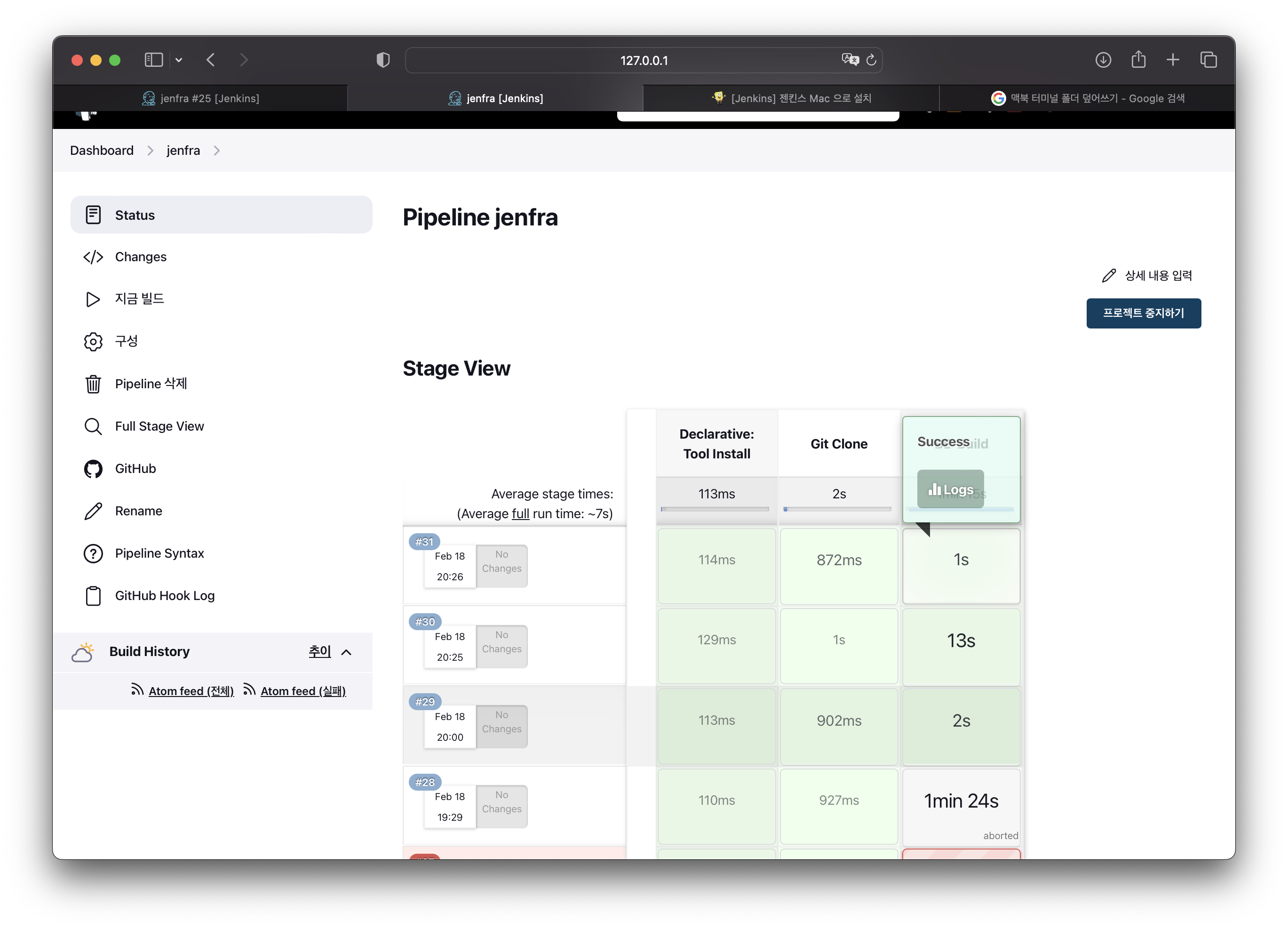
Task: Collapse the Build History panel chevron
Action: pyautogui.click(x=346, y=652)
